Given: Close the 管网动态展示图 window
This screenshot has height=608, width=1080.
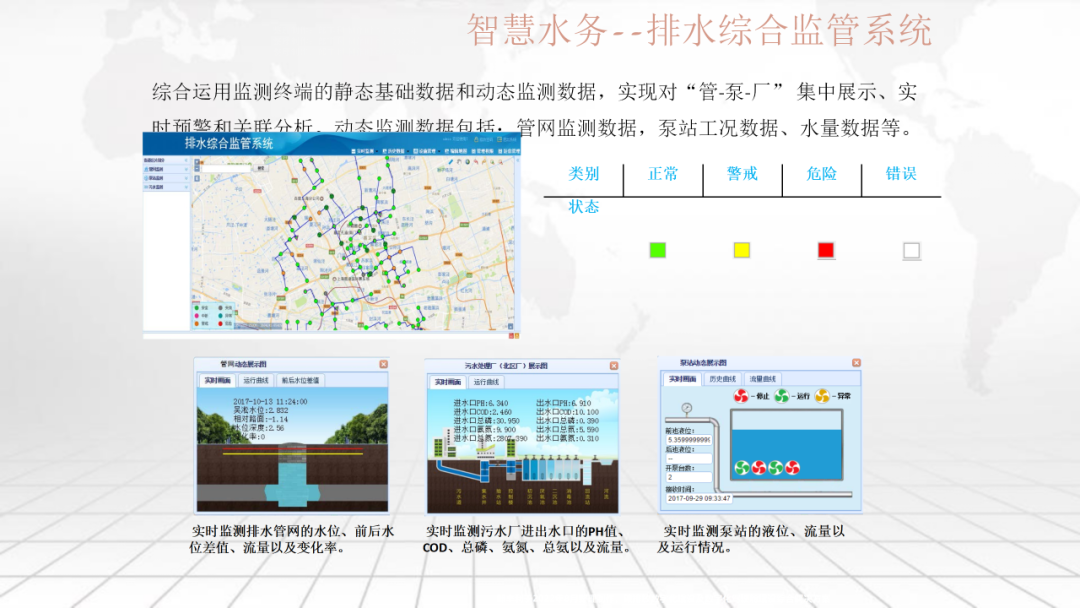Looking at the screenshot, I should click(384, 364).
